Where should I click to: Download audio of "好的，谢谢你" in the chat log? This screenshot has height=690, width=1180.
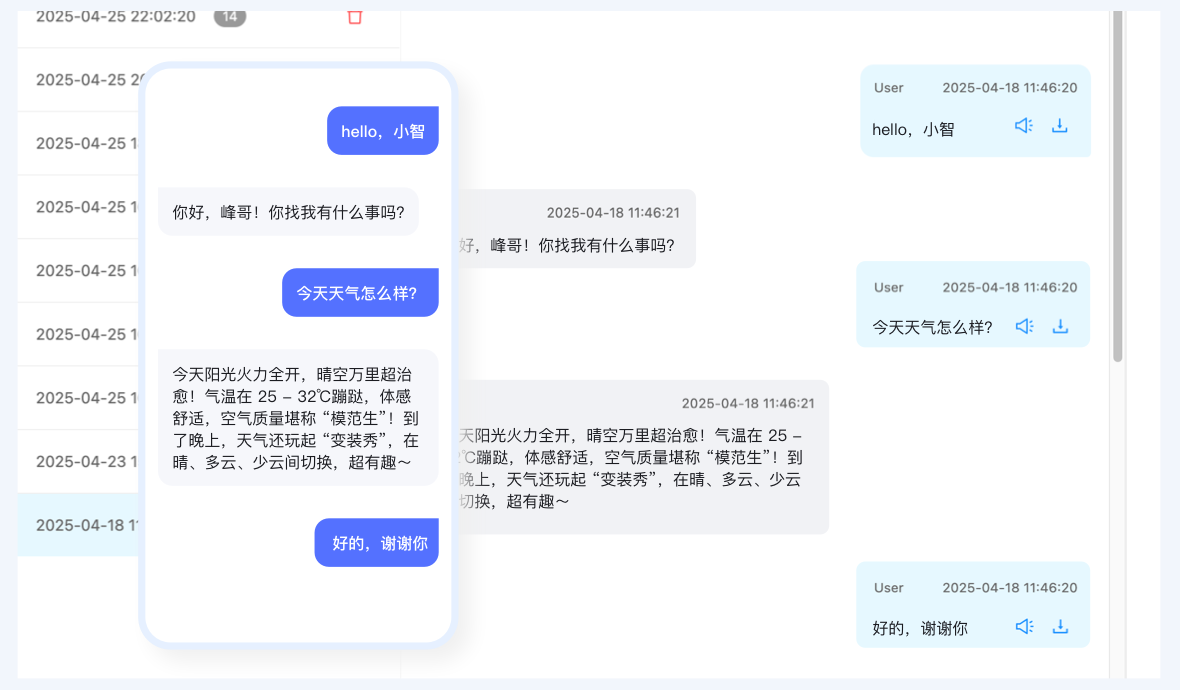point(1060,626)
